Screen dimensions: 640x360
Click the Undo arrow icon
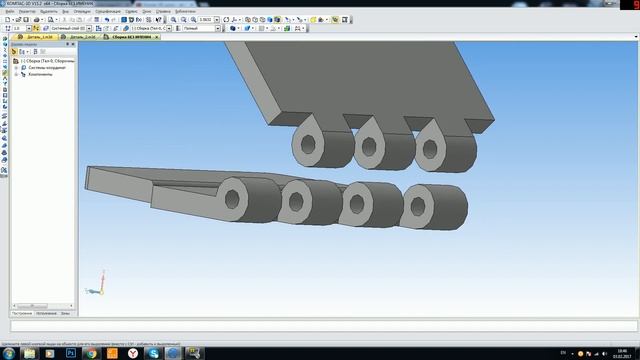point(107,20)
